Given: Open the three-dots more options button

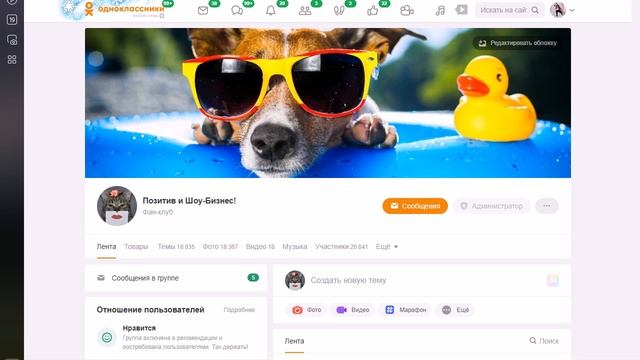Looking at the screenshot, I should point(547,206).
